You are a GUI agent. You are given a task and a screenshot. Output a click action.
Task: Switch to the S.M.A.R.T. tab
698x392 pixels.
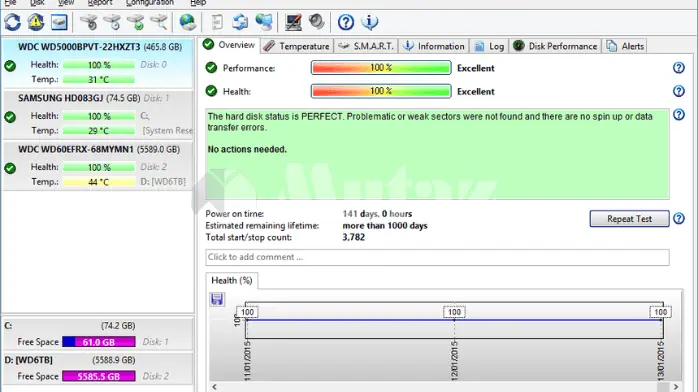click(366, 46)
